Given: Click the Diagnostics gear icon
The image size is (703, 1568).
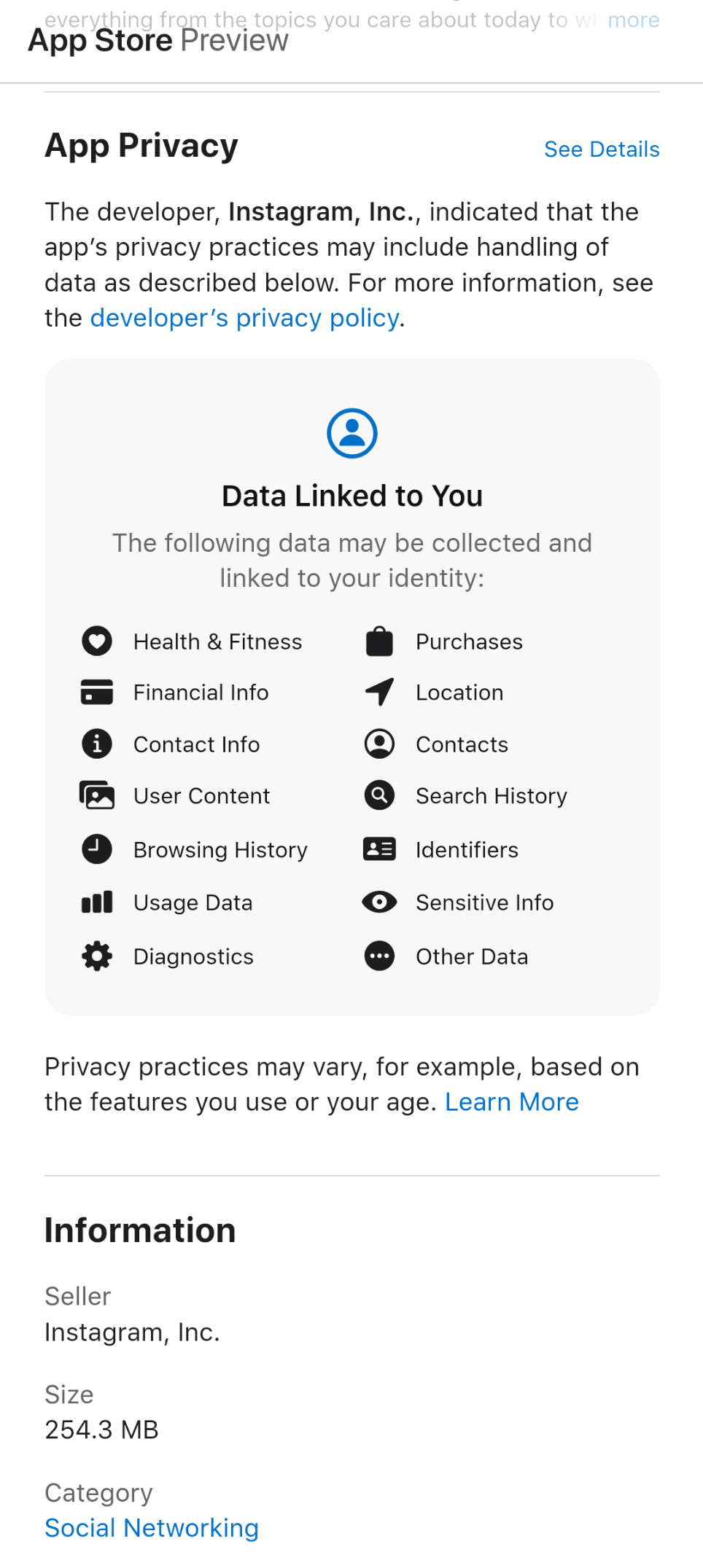Looking at the screenshot, I should tap(97, 956).
